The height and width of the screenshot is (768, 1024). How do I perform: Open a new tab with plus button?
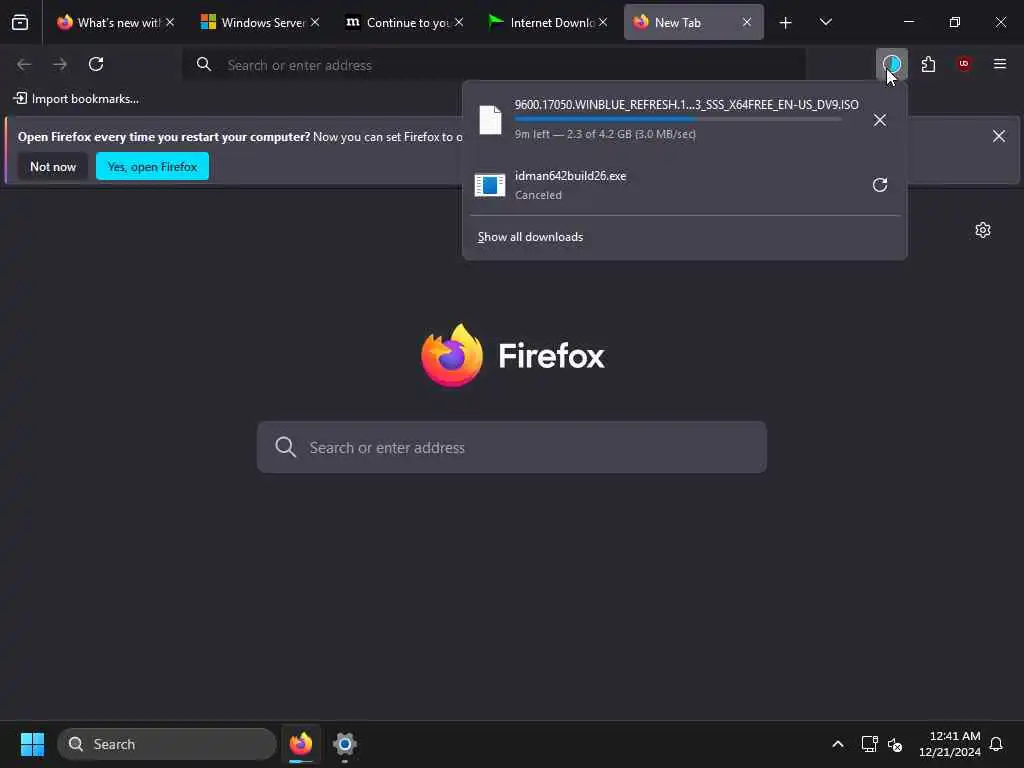point(786,23)
